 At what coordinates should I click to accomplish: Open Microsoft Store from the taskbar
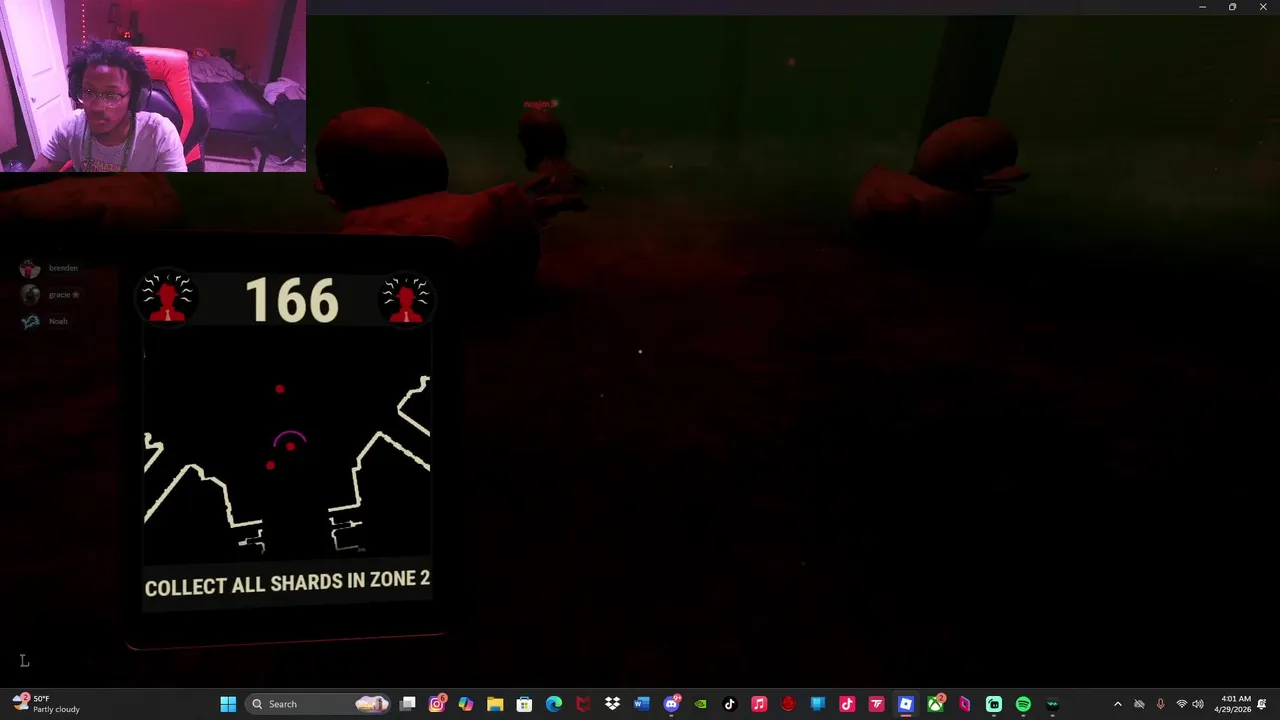pyautogui.click(x=524, y=704)
